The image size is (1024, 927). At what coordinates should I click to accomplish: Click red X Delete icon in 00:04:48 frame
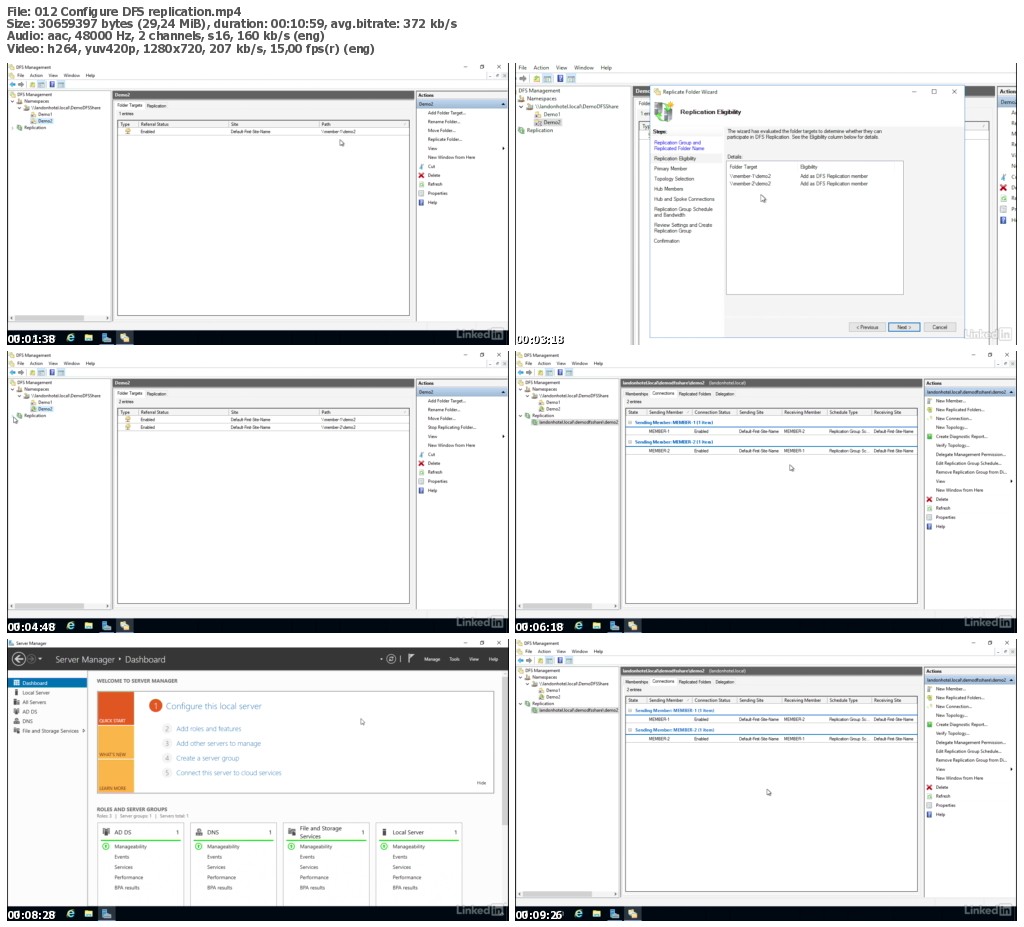tap(421, 463)
